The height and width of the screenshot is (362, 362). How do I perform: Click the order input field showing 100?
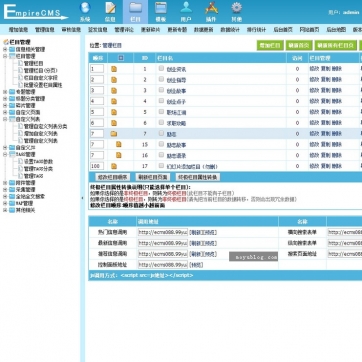click(97, 166)
